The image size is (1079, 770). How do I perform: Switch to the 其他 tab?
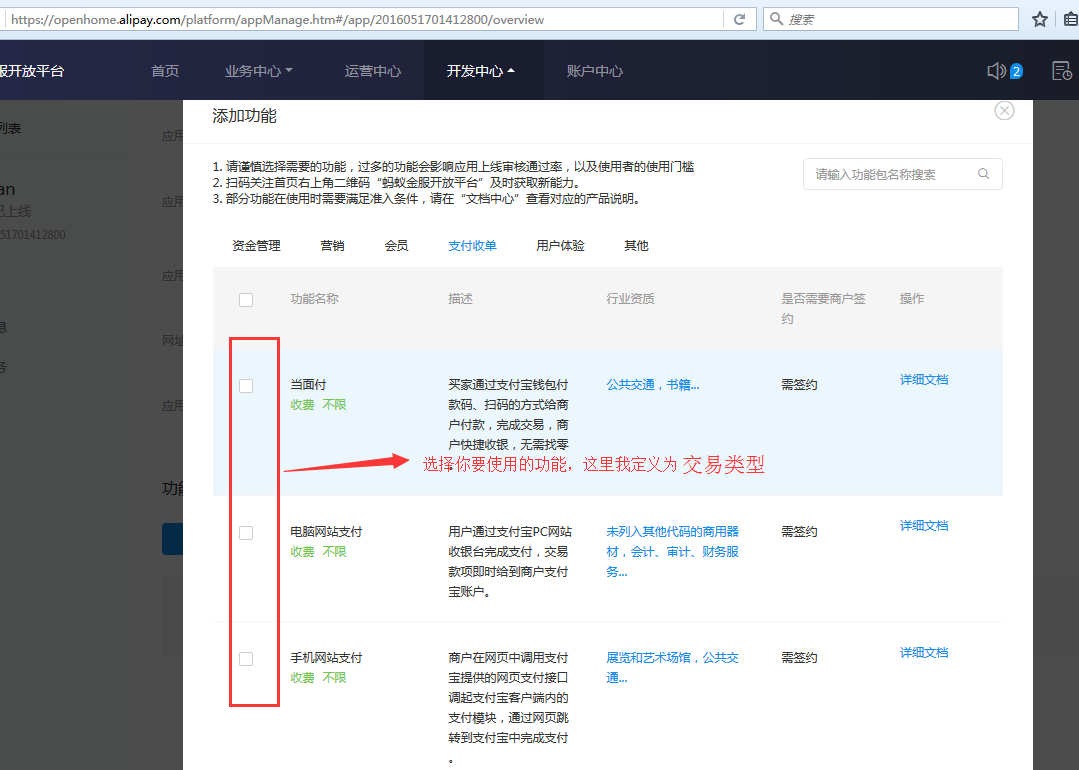pos(636,246)
